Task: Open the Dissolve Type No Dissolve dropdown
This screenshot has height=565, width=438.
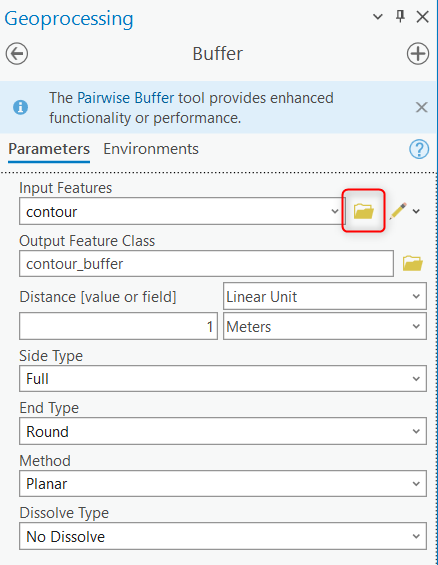Action: pos(223,536)
